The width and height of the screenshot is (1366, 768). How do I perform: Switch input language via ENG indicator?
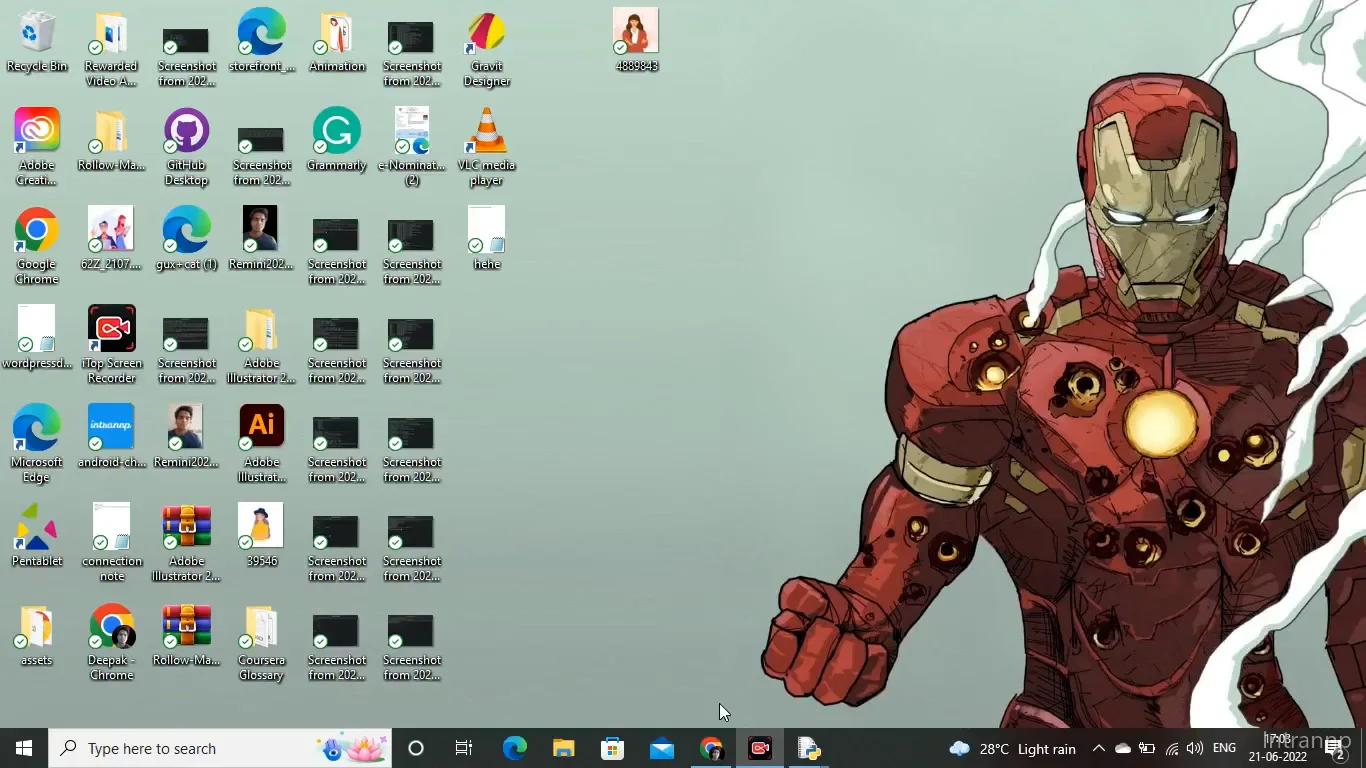(1224, 748)
